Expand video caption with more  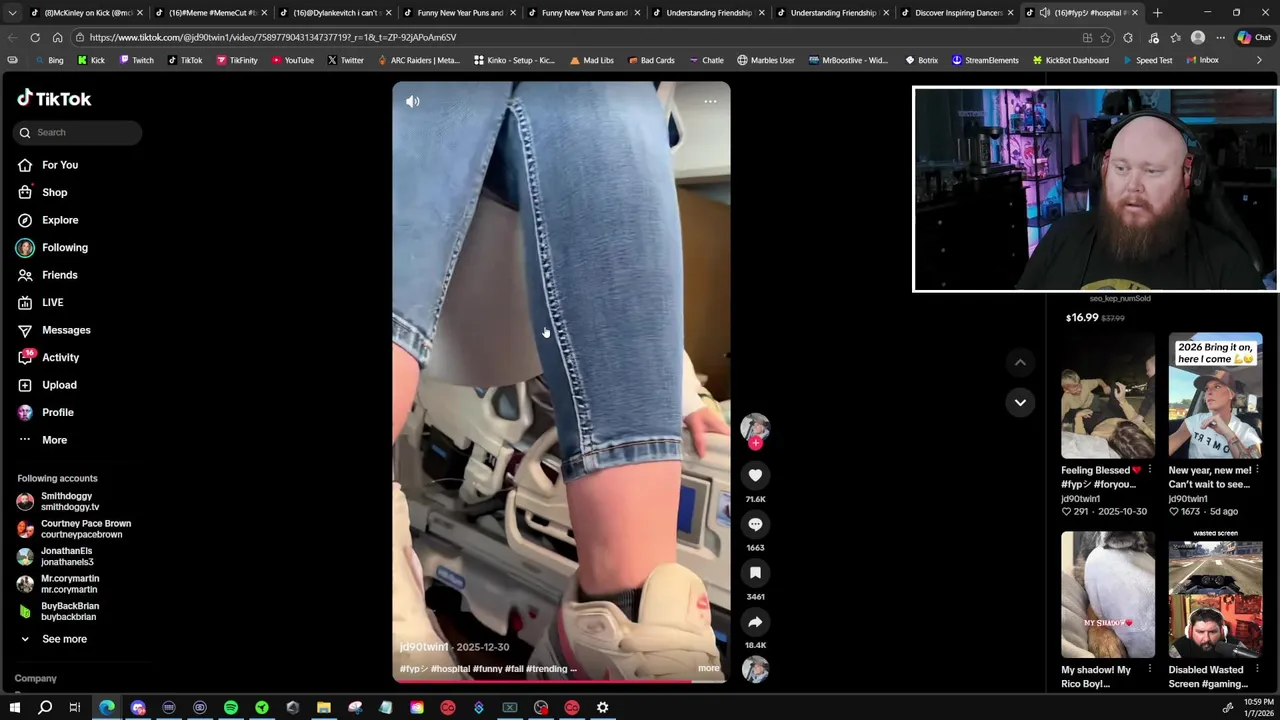[x=708, y=668]
